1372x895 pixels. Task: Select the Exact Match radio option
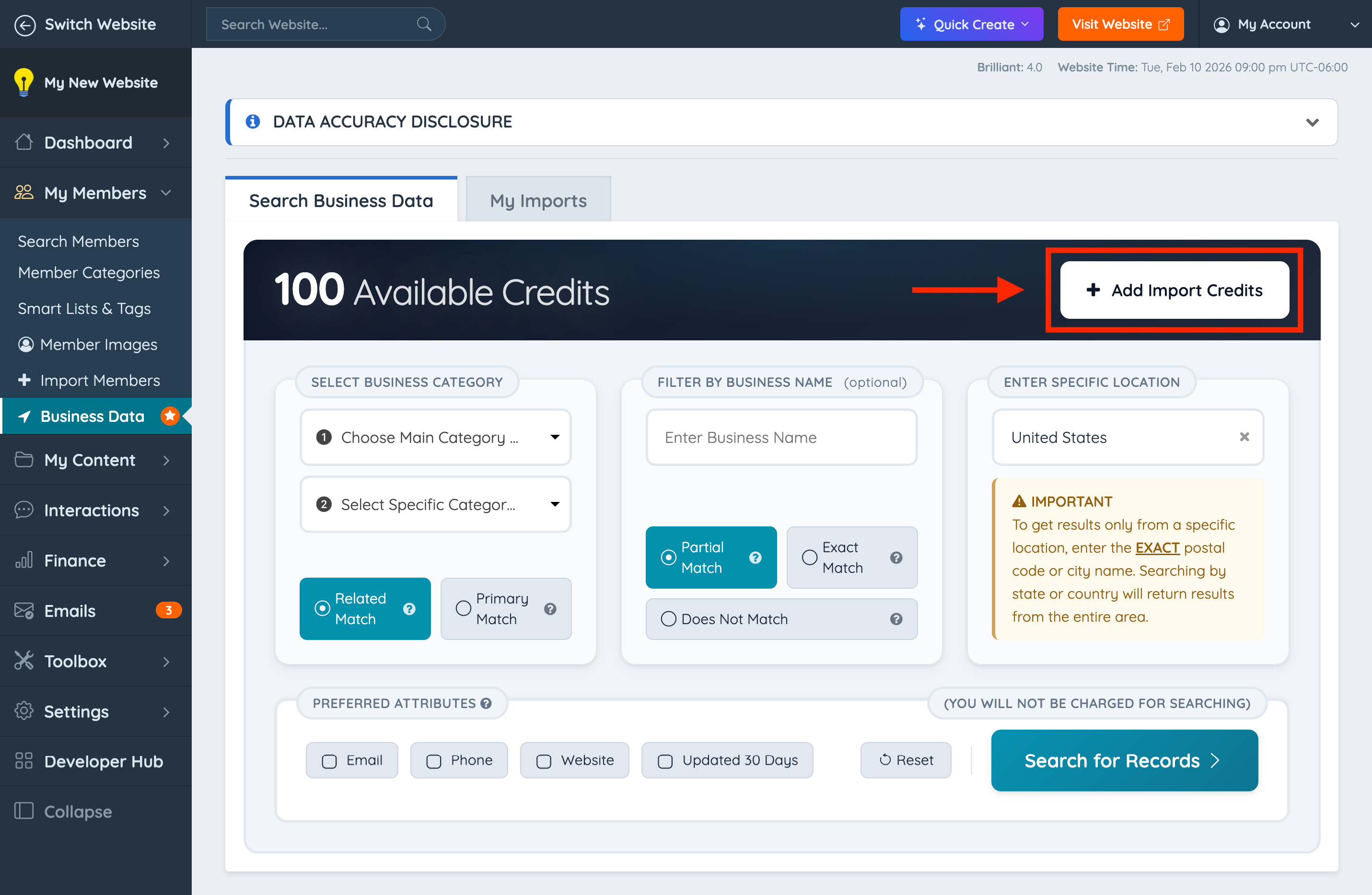click(x=809, y=558)
